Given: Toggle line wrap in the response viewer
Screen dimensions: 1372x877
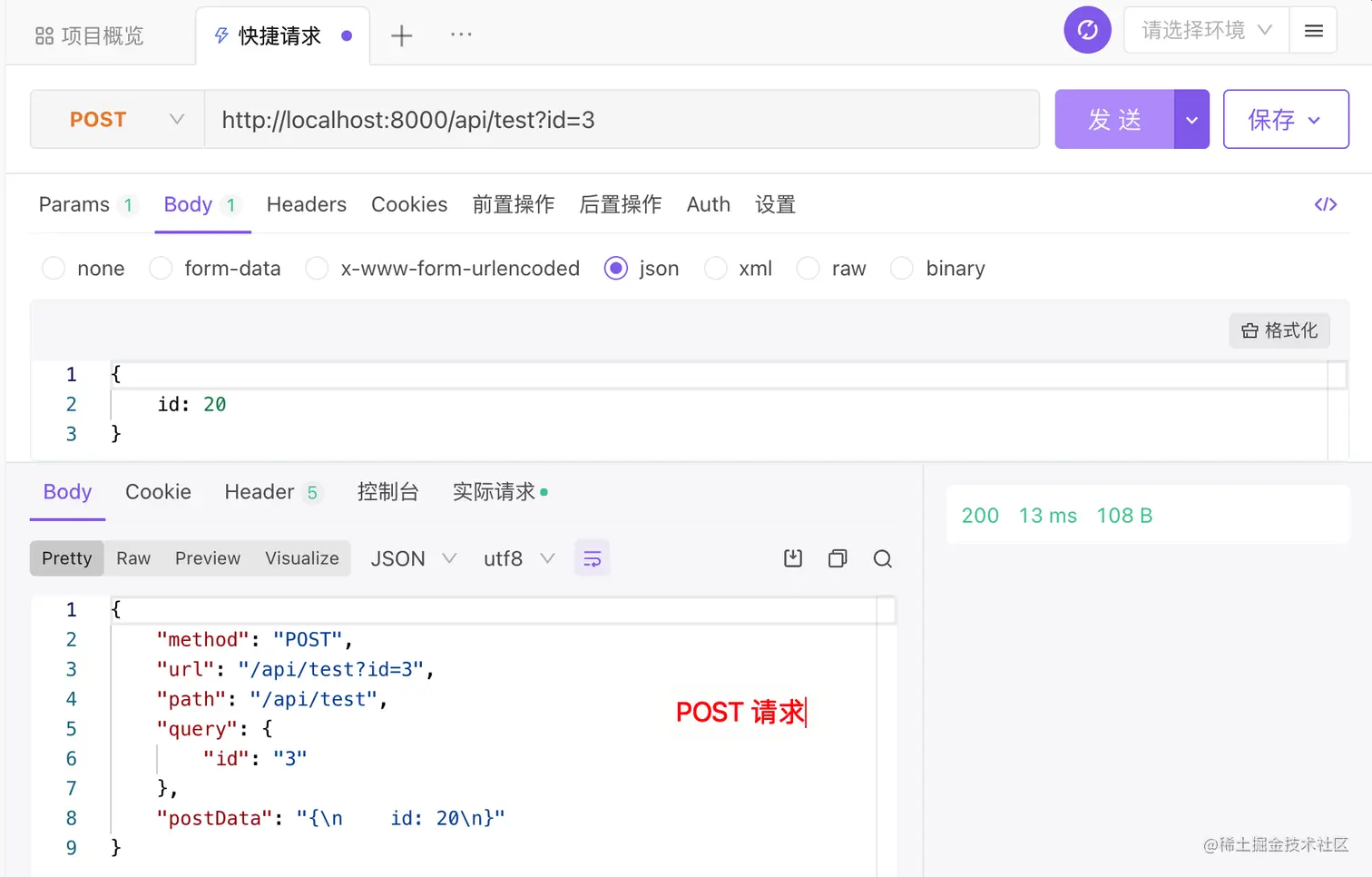Looking at the screenshot, I should pos(592,558).
